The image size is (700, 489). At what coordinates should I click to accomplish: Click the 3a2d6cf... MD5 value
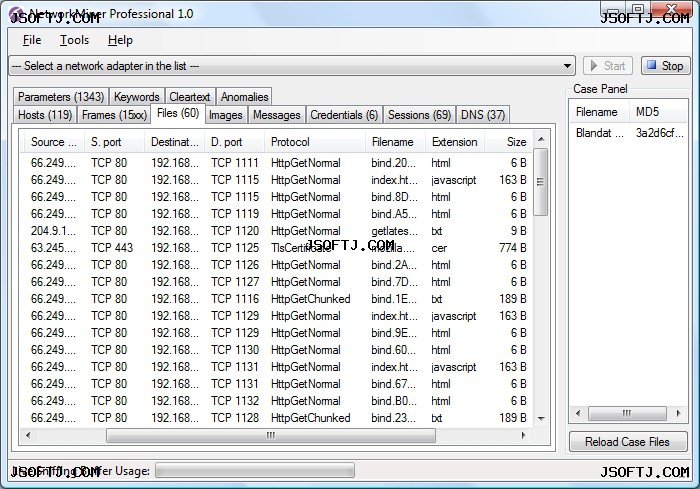point(659,133)
